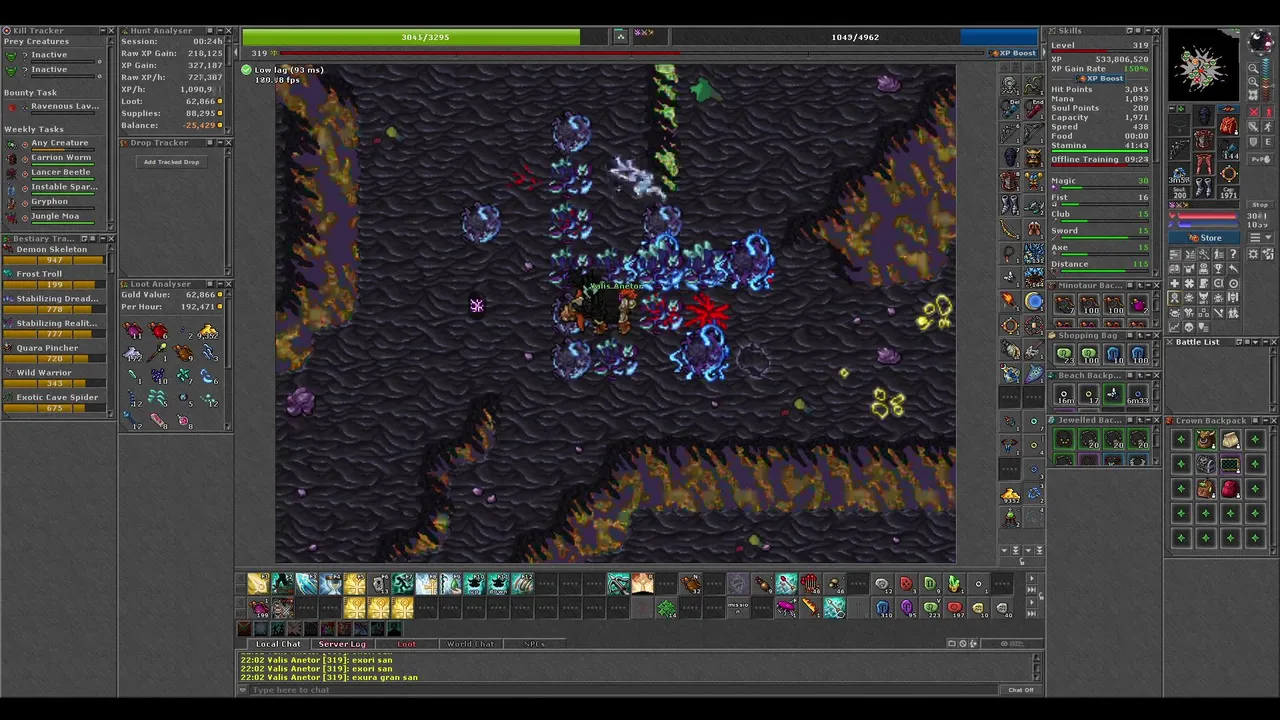Collapse the Hunt Analyser panel
Image resolution: width=1280 pixels, height=720 pixels.
coord(219,31)
